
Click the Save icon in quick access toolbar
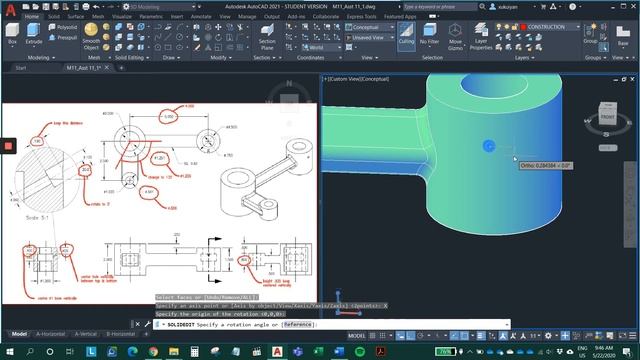46,7
